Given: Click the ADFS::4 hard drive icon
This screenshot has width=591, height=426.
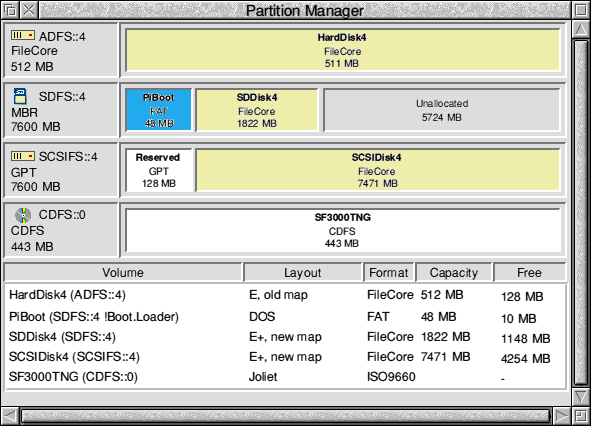Looking at the screenshot, I should (23, 35).
